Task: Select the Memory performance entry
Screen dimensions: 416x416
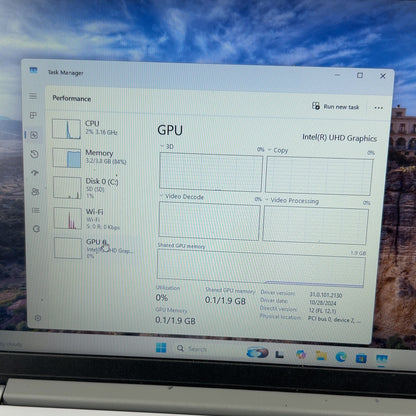Action: tap(93, 157)
